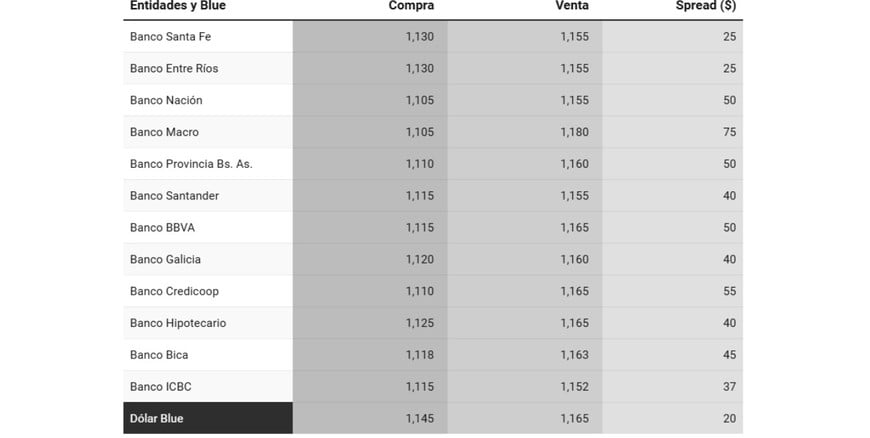Click the Banco ICBC entity name

(160, 387)
